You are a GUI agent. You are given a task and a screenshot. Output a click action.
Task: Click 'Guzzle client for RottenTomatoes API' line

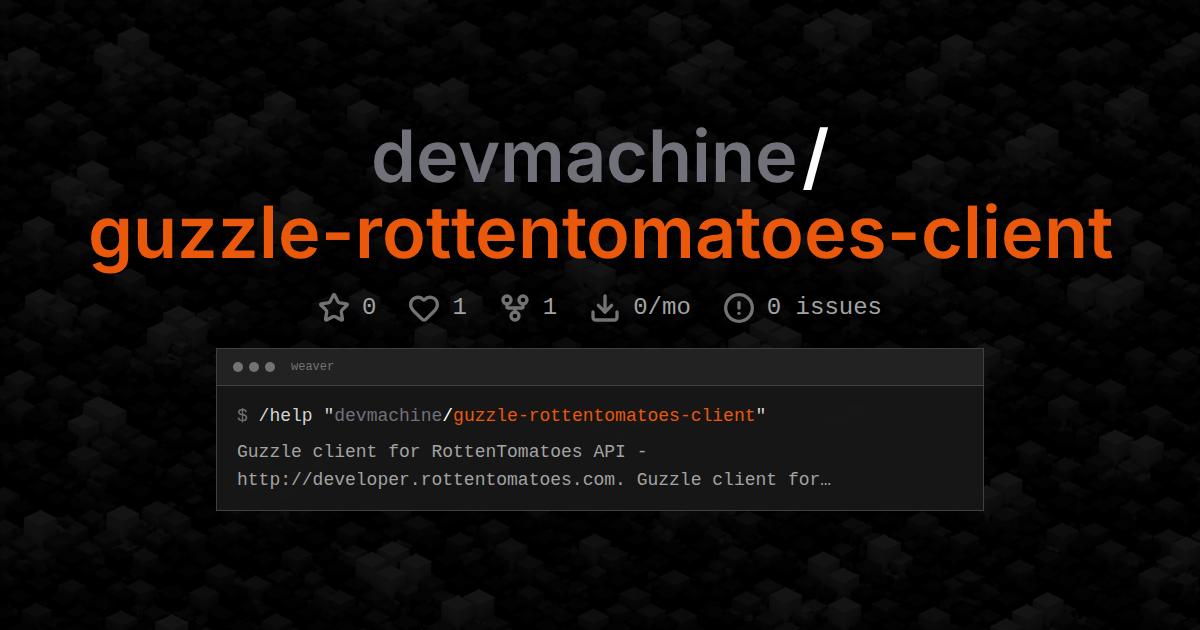[442, 451]
